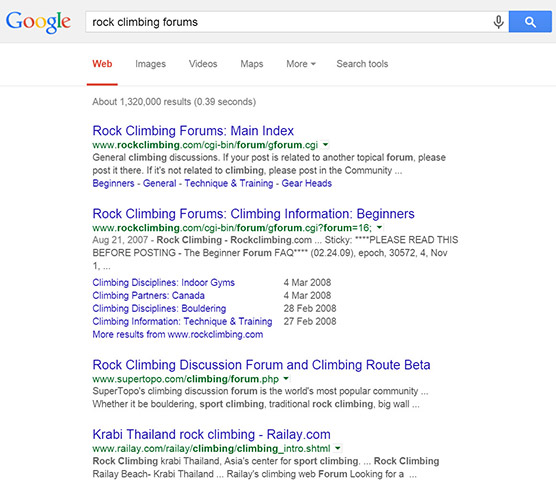Follow the Gear Heads sitelink
556x484 pixels.
307,183
